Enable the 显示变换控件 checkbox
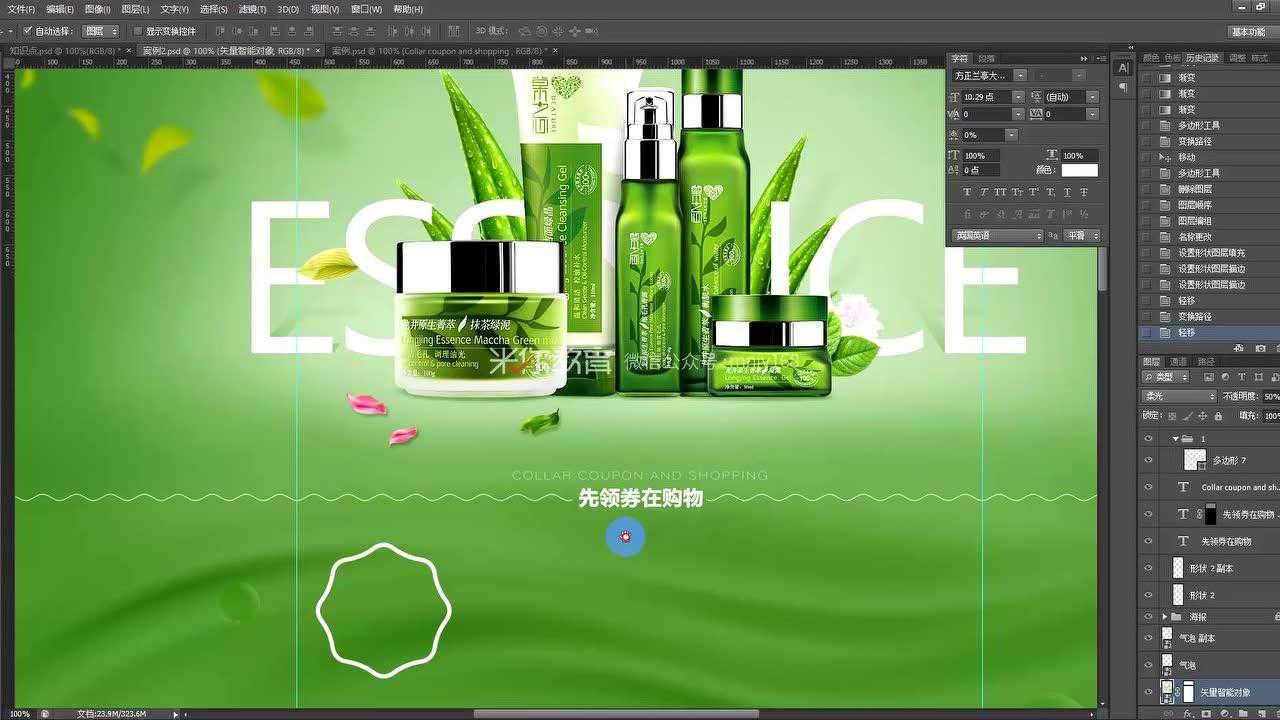The width and height of the screenshot is (1280, 720). tap(137, 31)
